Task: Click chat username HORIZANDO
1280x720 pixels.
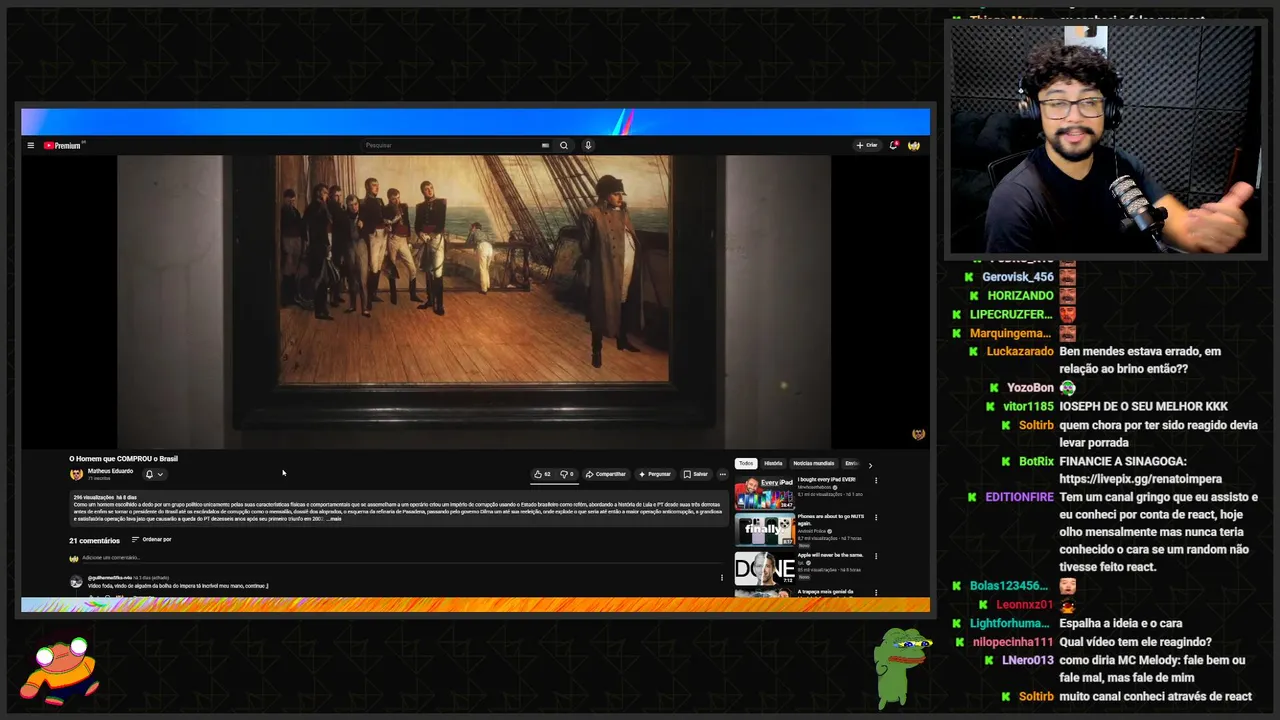Action: (x=1021, y=296)
